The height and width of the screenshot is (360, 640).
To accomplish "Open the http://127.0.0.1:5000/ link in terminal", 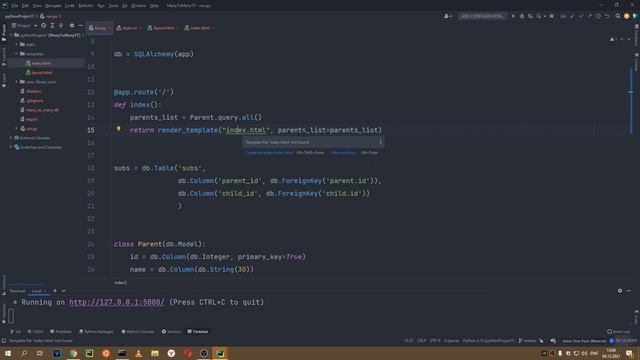I will click(x=117, y=302).
